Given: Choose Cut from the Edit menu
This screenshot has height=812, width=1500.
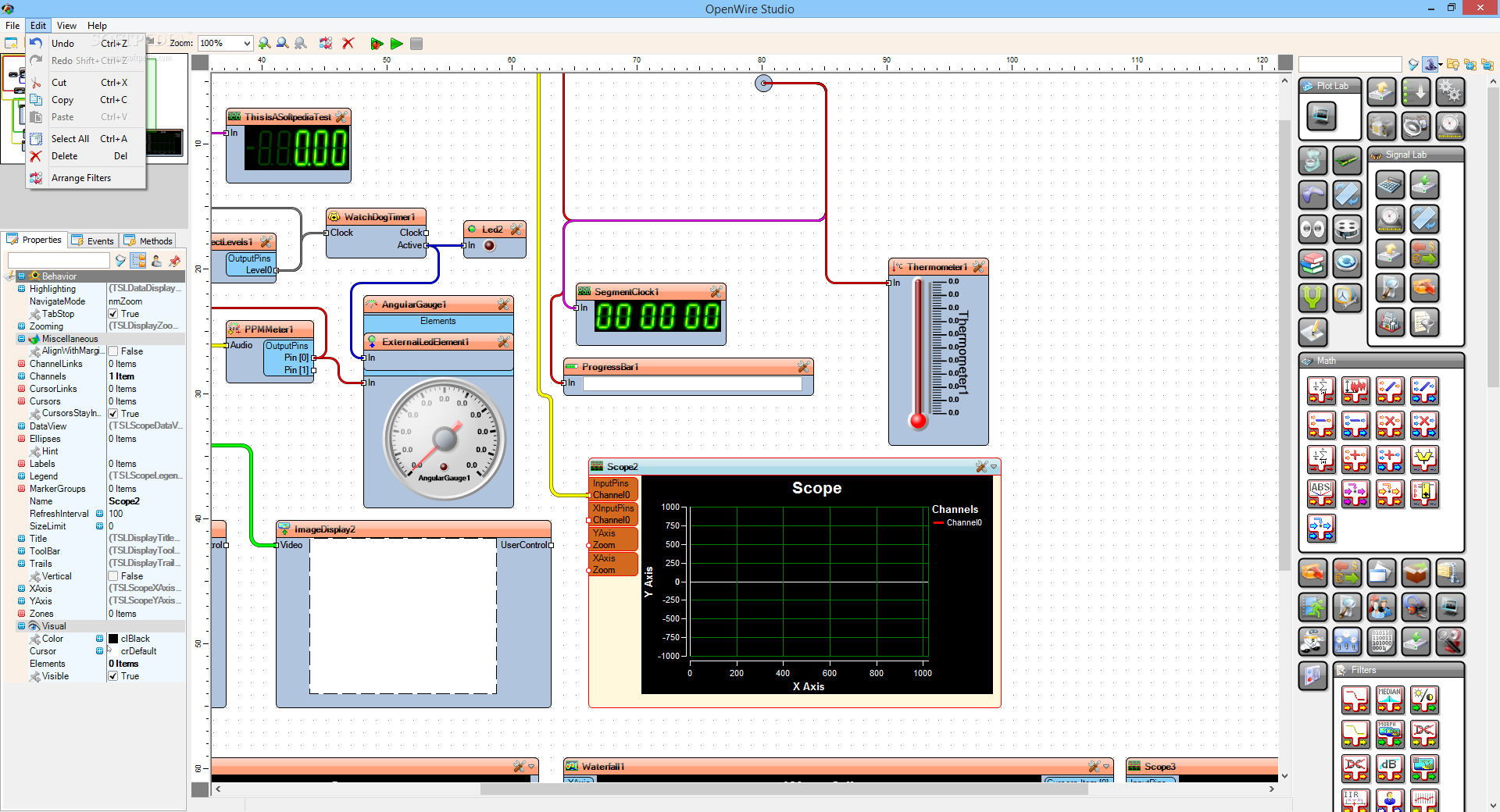Looking at the screenshot, I should [x=86, y=83].
